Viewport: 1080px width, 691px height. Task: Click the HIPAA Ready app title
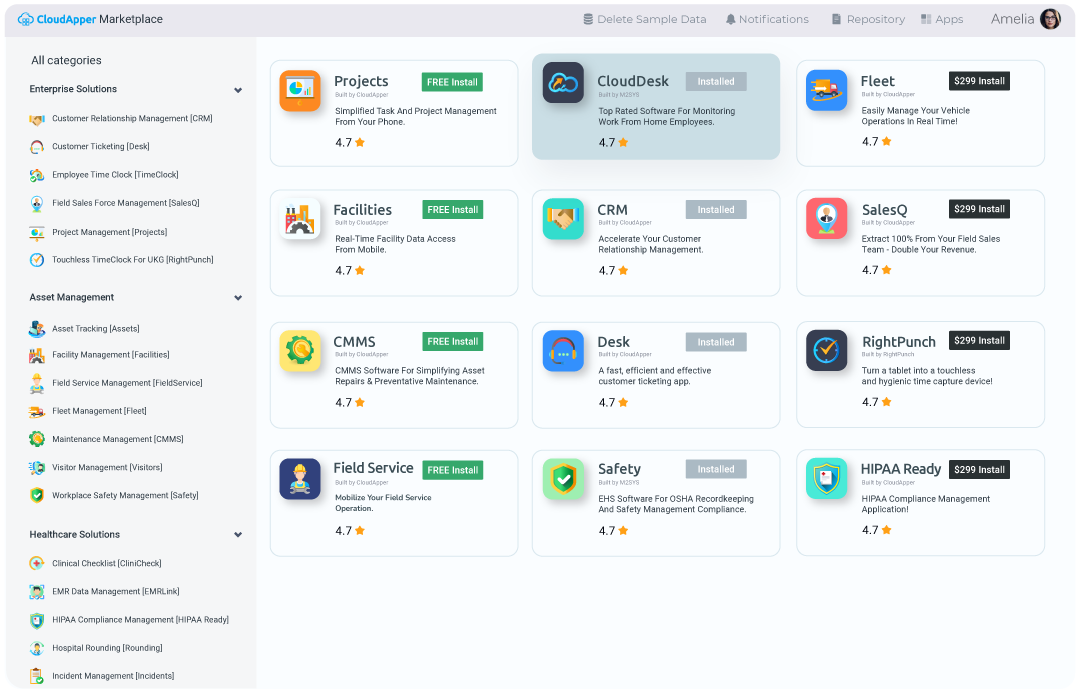[901, 469]
